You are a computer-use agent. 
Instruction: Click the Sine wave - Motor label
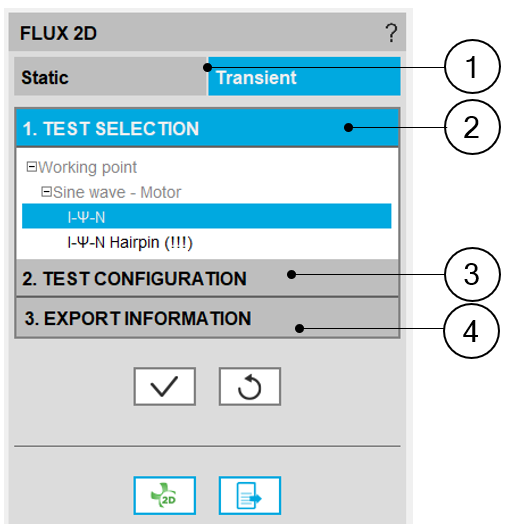click(x=117, y=192)
